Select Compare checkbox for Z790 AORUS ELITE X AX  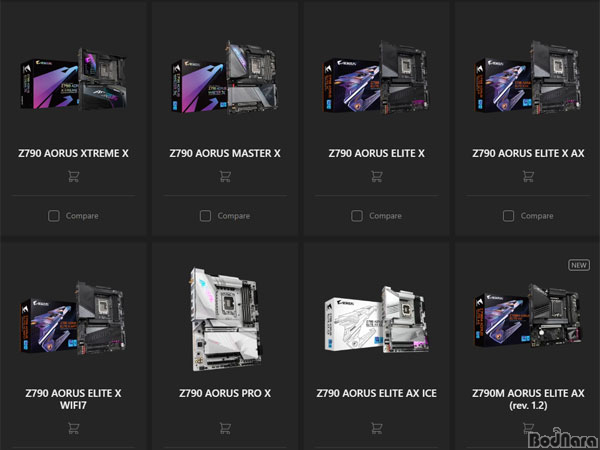(508, 216)
